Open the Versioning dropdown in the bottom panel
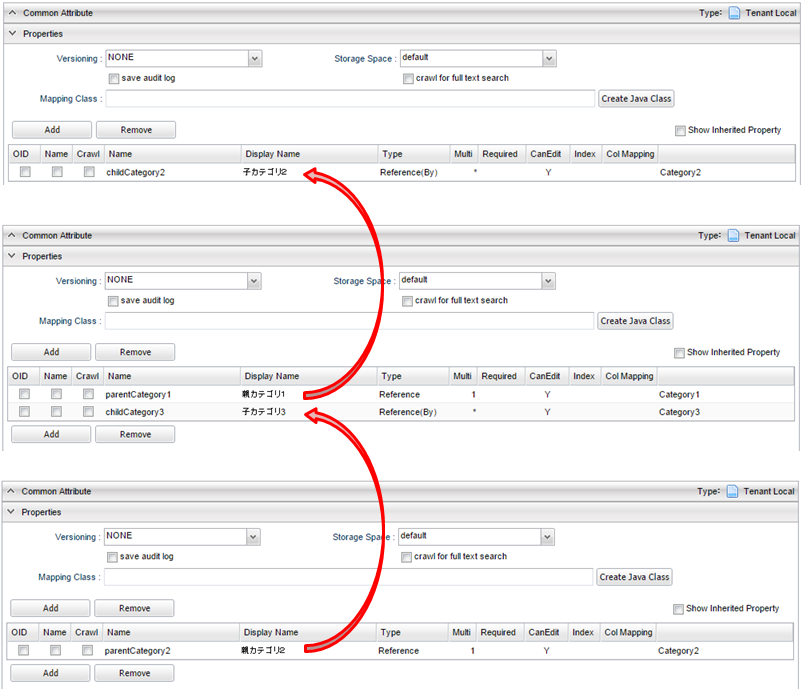The image size is (804, 689). (255, 536)
